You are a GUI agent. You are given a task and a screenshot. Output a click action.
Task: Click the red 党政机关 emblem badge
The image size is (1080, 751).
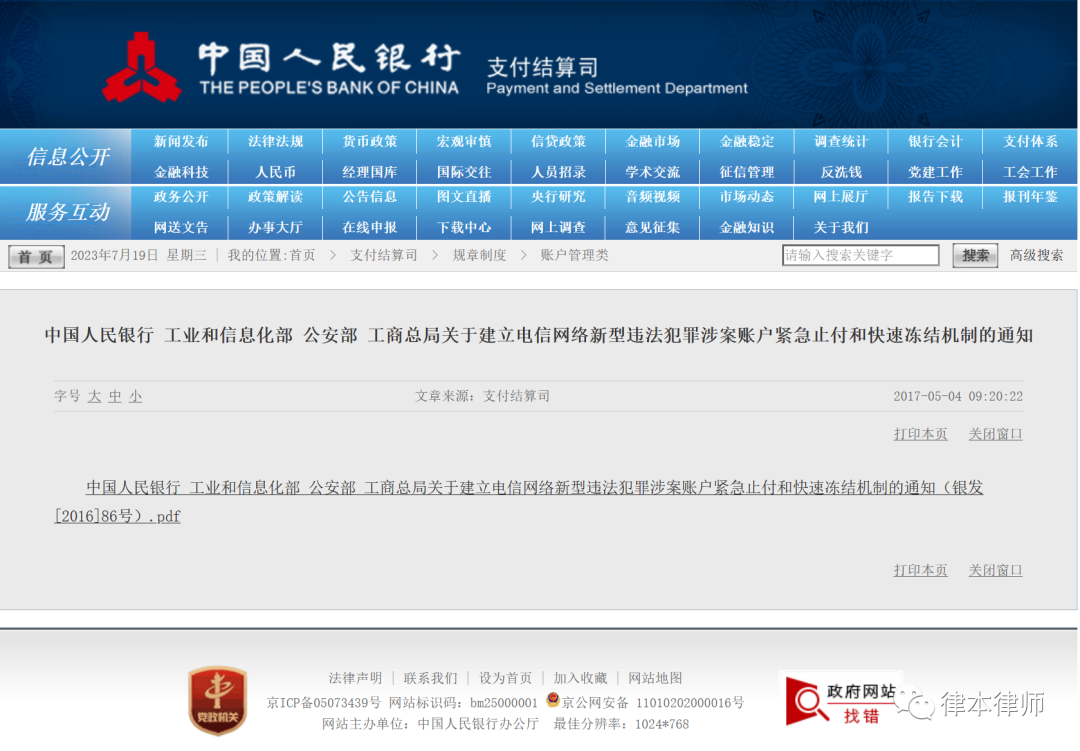click(x=216, y=698)
